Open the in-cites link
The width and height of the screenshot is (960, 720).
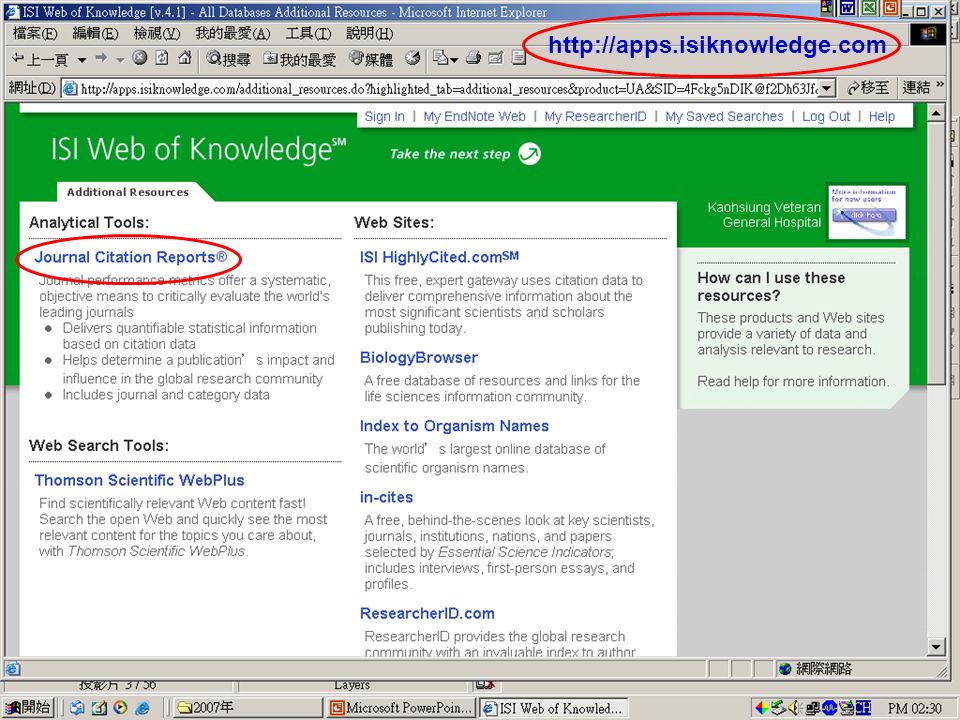[x=386, y=497]
